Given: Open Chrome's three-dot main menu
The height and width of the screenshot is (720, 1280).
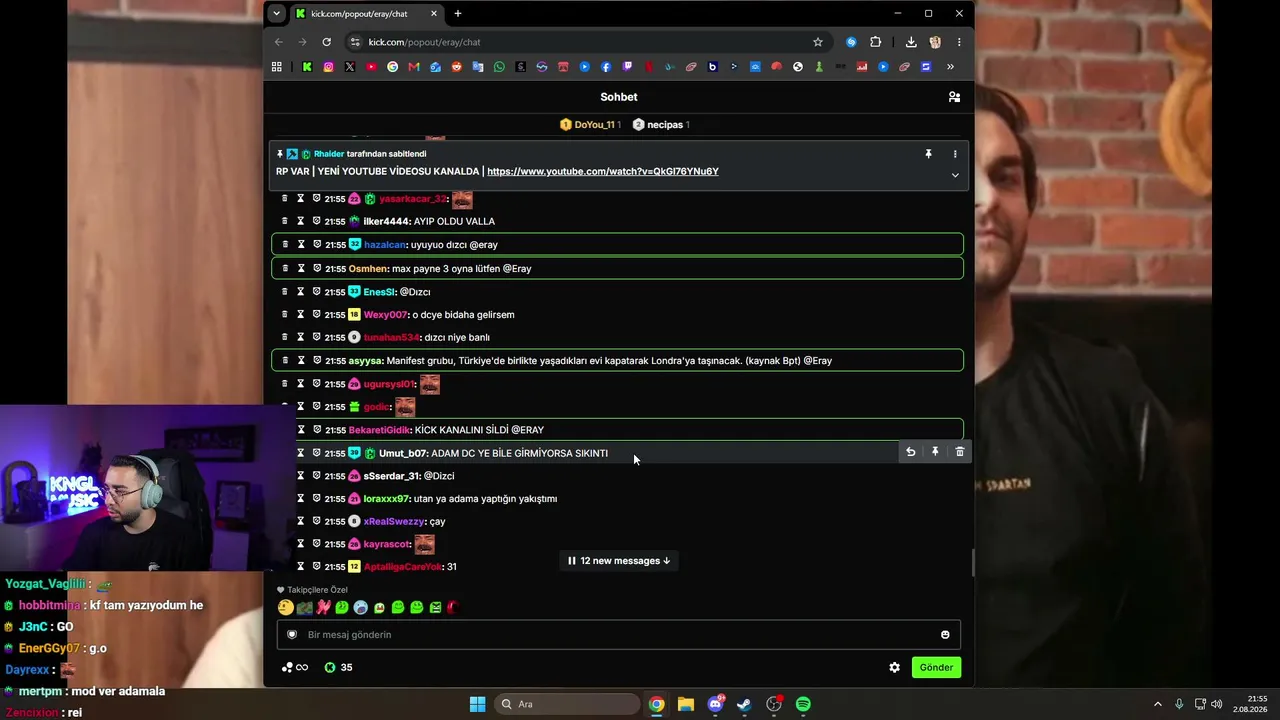Looking at the screenshot, I should 959,42.
